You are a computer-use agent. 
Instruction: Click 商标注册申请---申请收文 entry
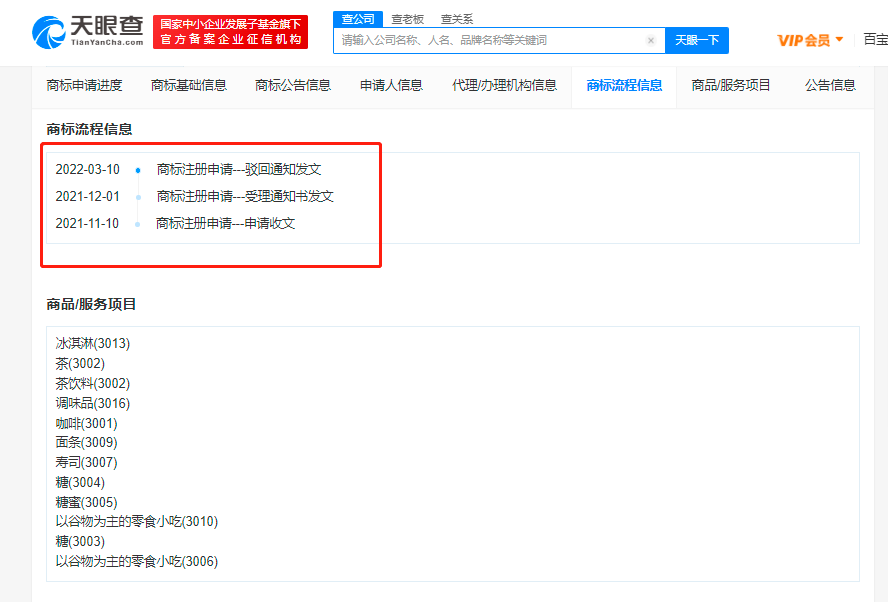[225, 224]
